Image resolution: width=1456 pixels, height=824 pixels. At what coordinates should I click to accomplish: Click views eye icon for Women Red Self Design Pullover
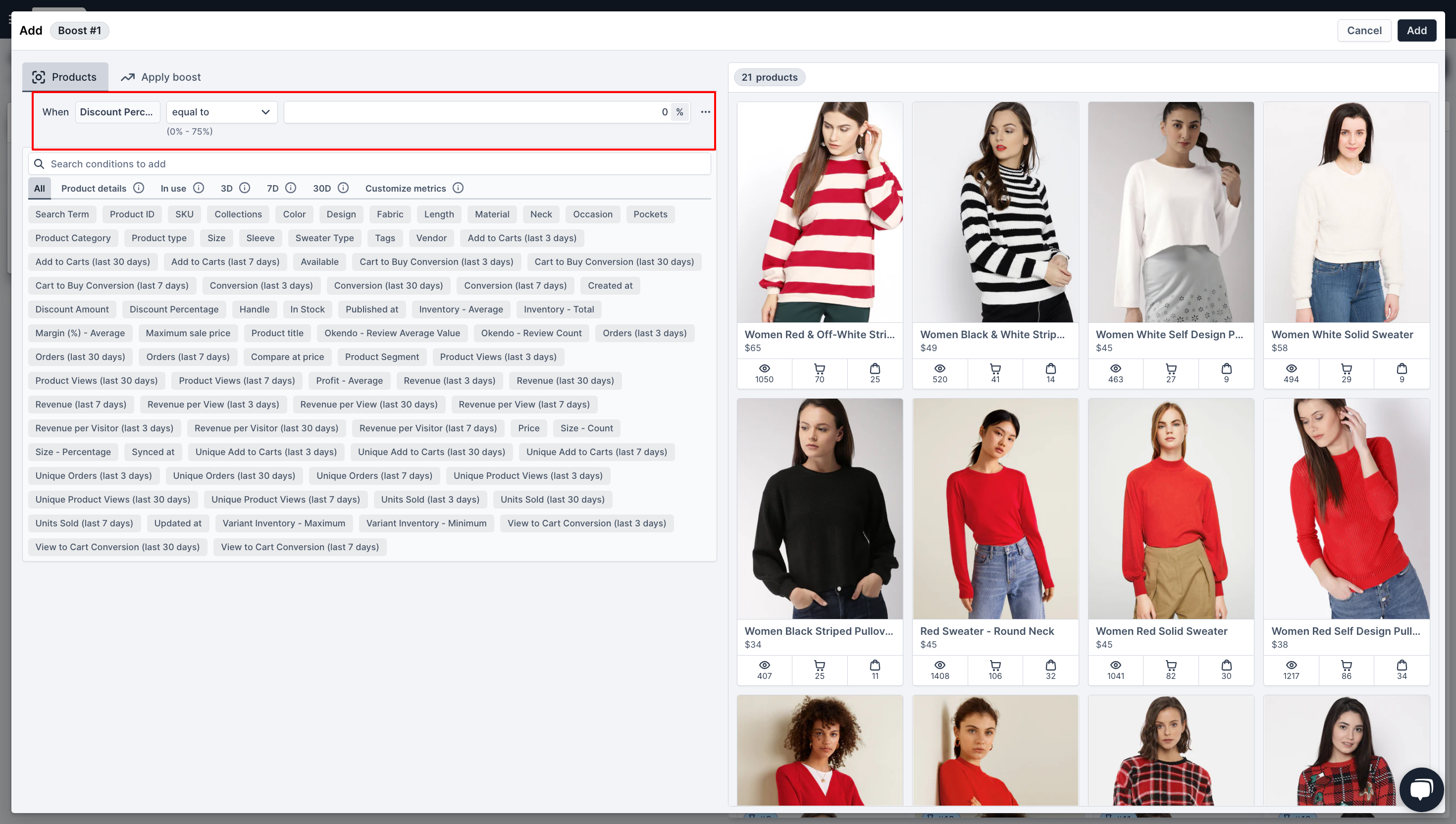1291,665
